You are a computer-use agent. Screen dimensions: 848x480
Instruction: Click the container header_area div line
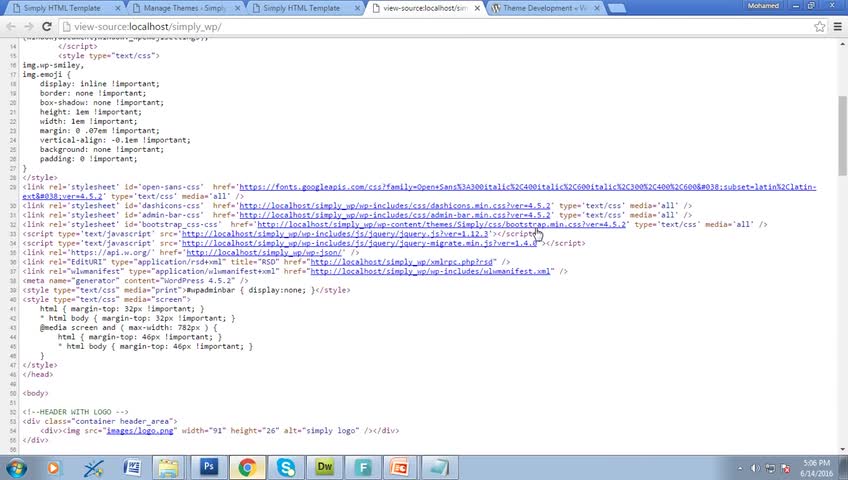(x=100, y=421)
